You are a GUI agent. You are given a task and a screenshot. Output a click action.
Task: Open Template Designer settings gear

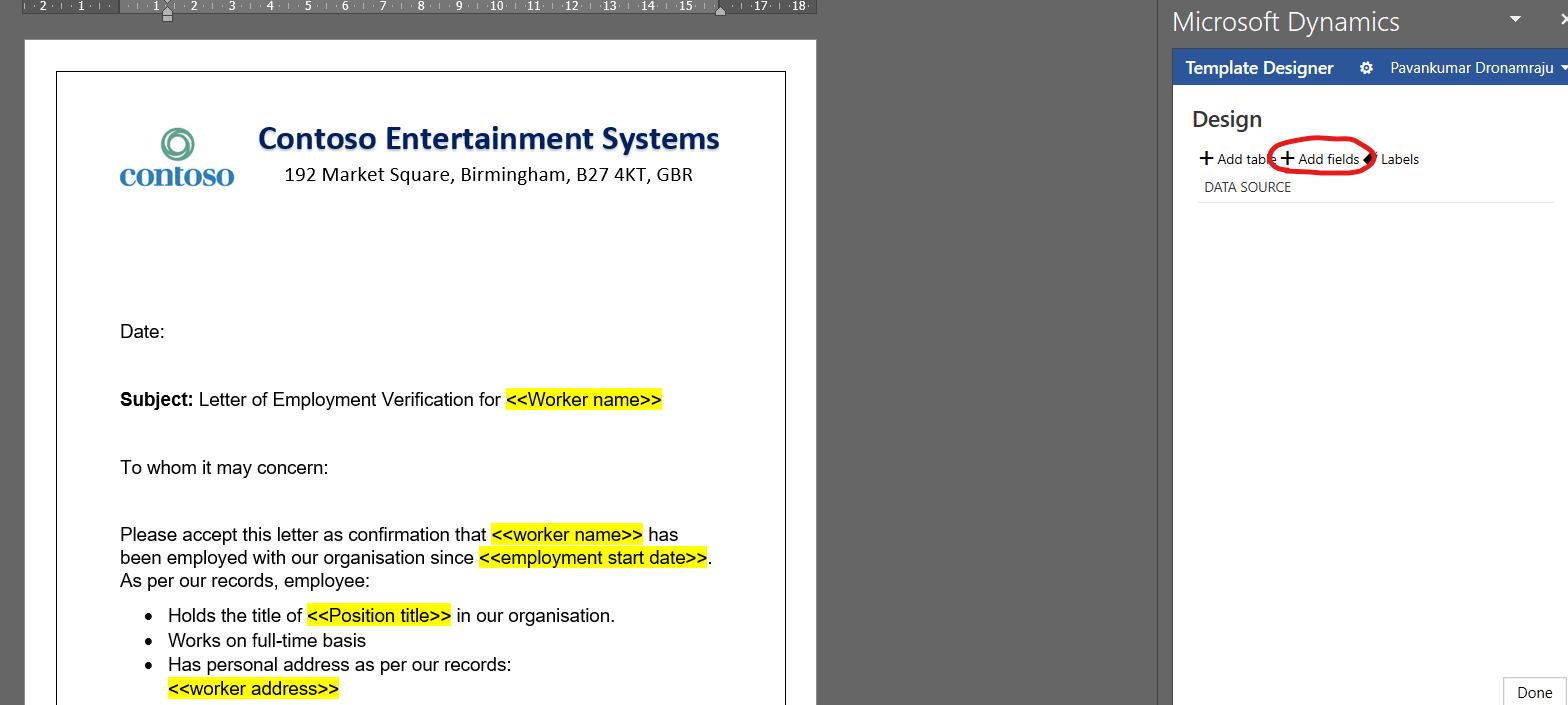click(1366, 68)
